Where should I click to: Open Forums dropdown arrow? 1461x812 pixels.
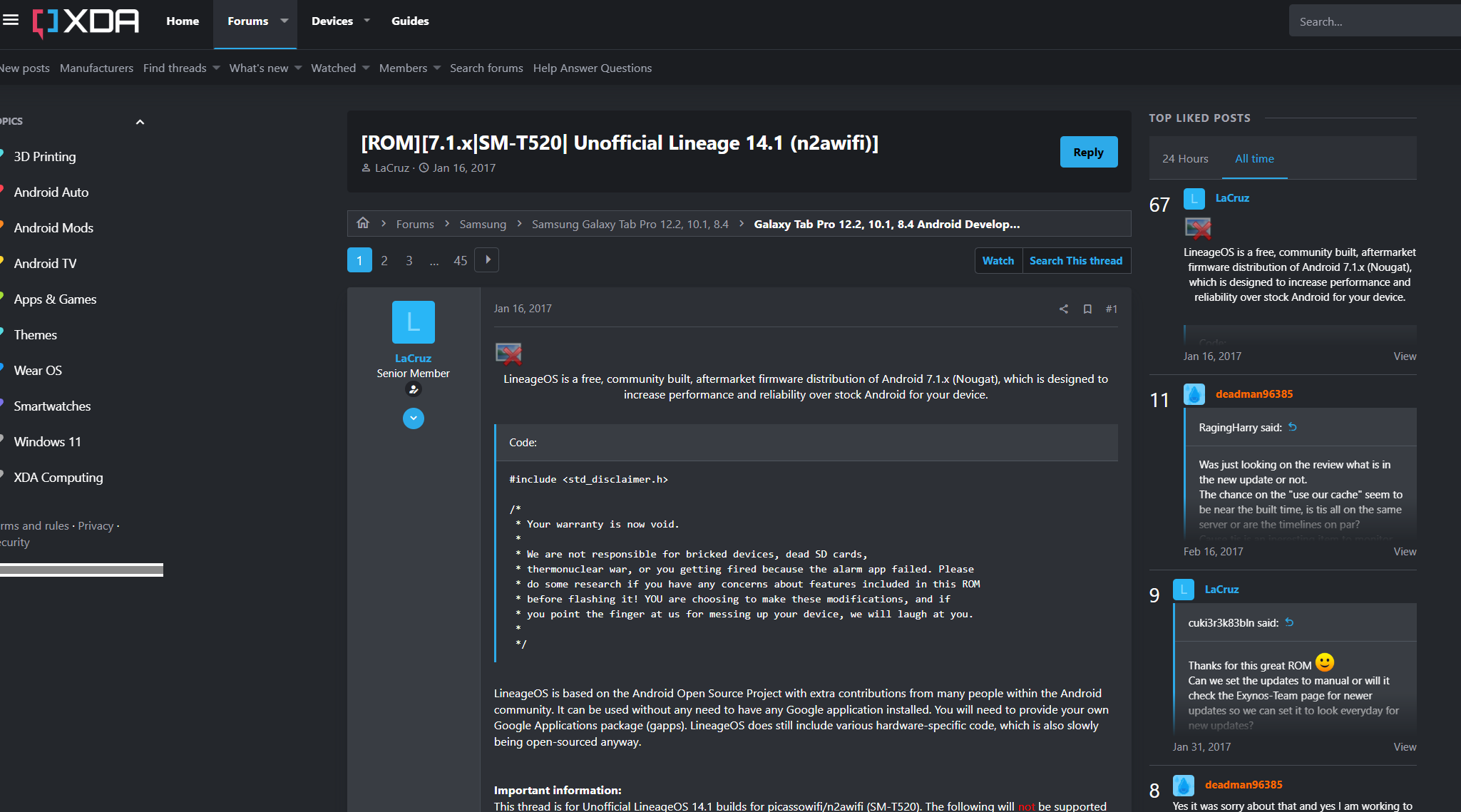pyautogui.click(x=284, y=21)
